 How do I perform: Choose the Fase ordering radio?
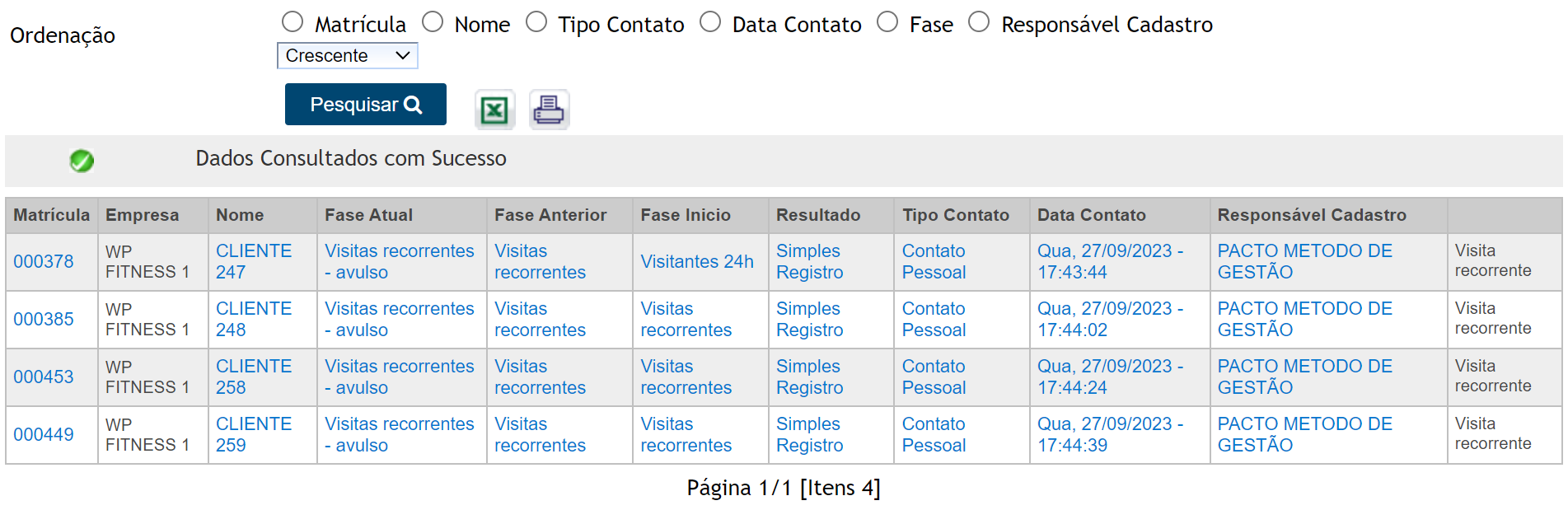point(887,22)
